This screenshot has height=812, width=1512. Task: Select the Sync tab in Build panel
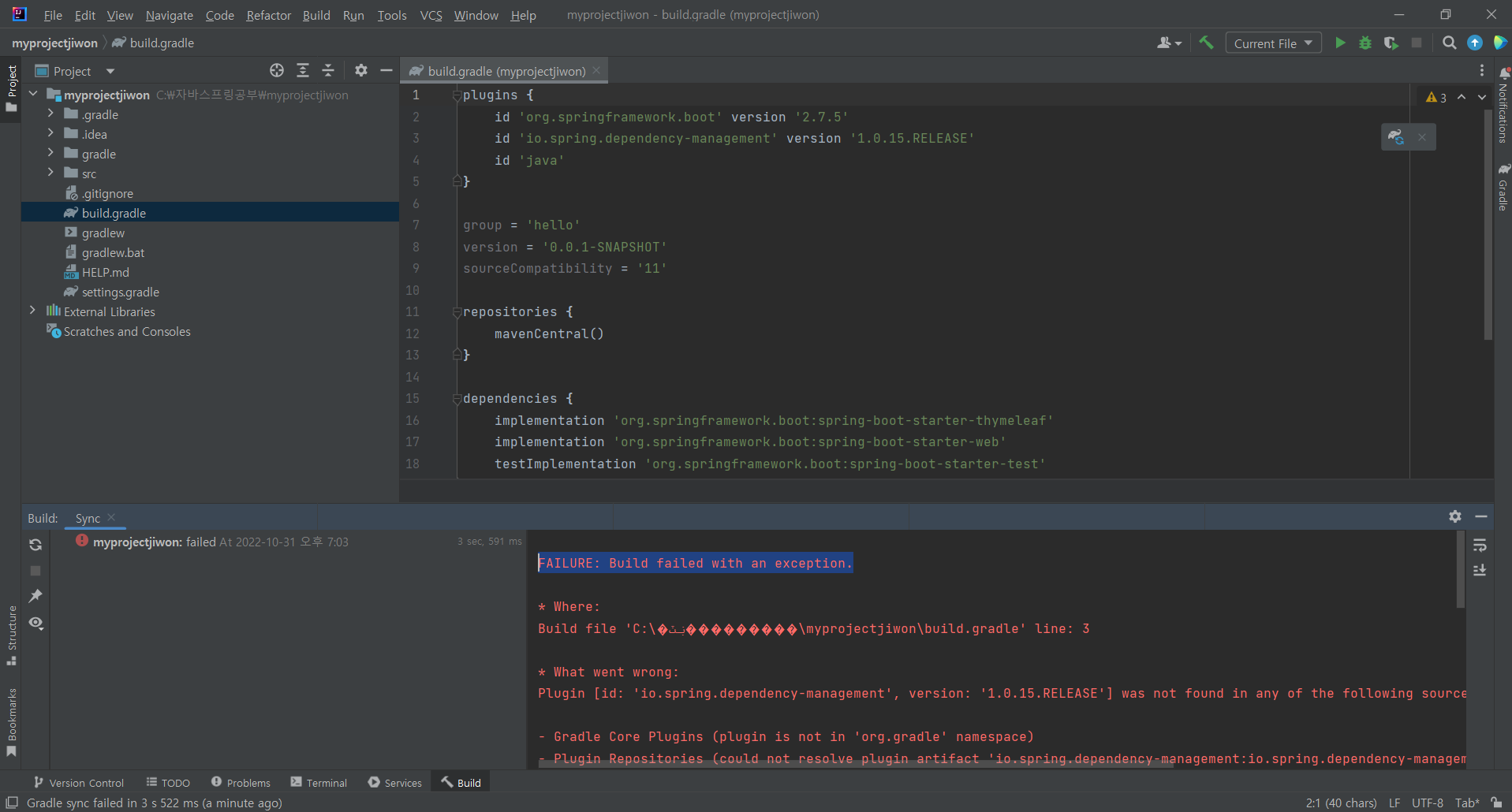pos(88,518)
